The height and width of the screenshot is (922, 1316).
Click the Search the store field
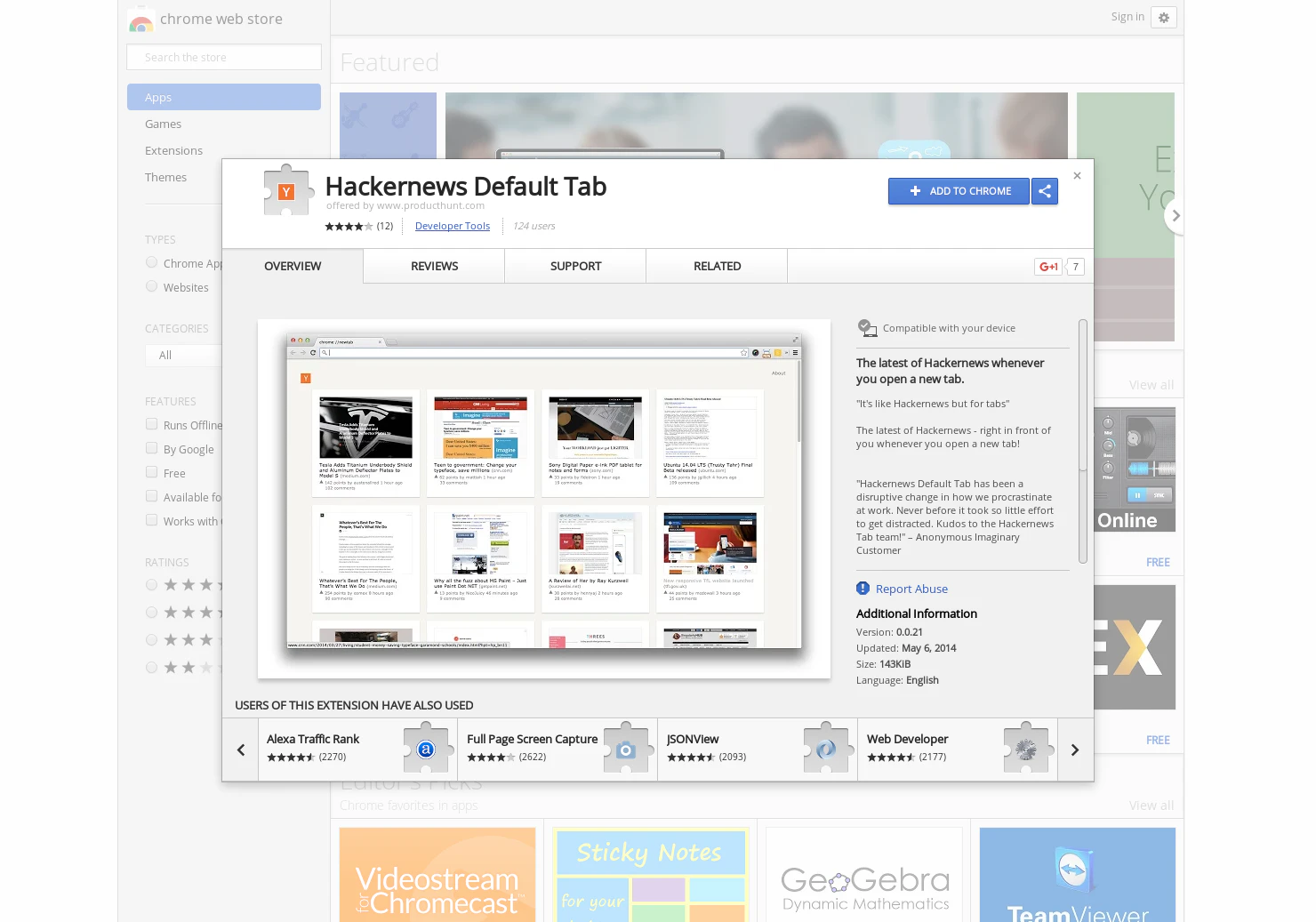pyautogui.click(x=224, y=57)
